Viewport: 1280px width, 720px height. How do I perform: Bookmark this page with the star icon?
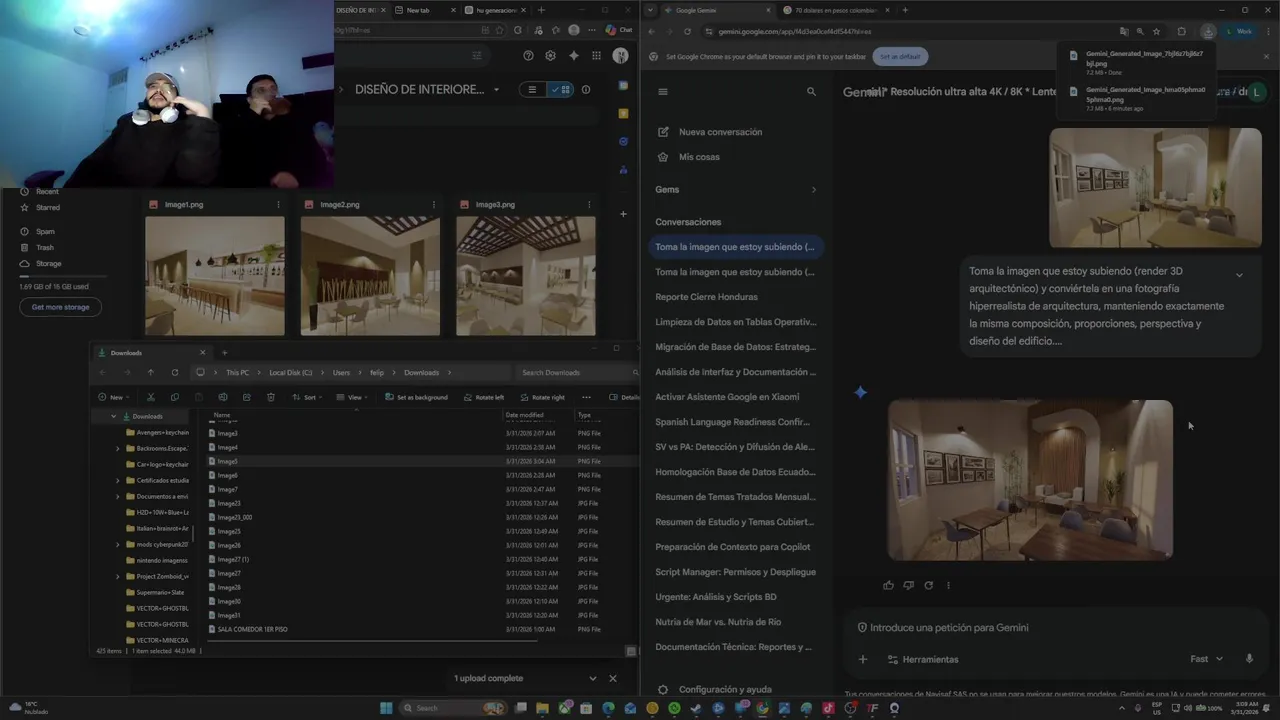click(x=1157, y=31)
